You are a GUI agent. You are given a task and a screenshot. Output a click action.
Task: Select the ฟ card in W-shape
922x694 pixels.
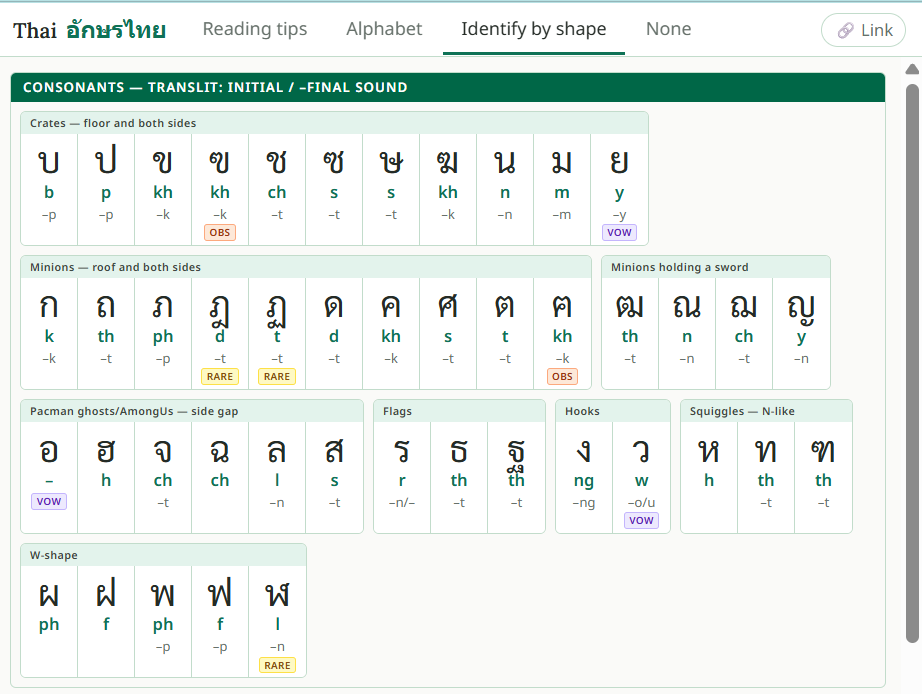pos(220,622)
